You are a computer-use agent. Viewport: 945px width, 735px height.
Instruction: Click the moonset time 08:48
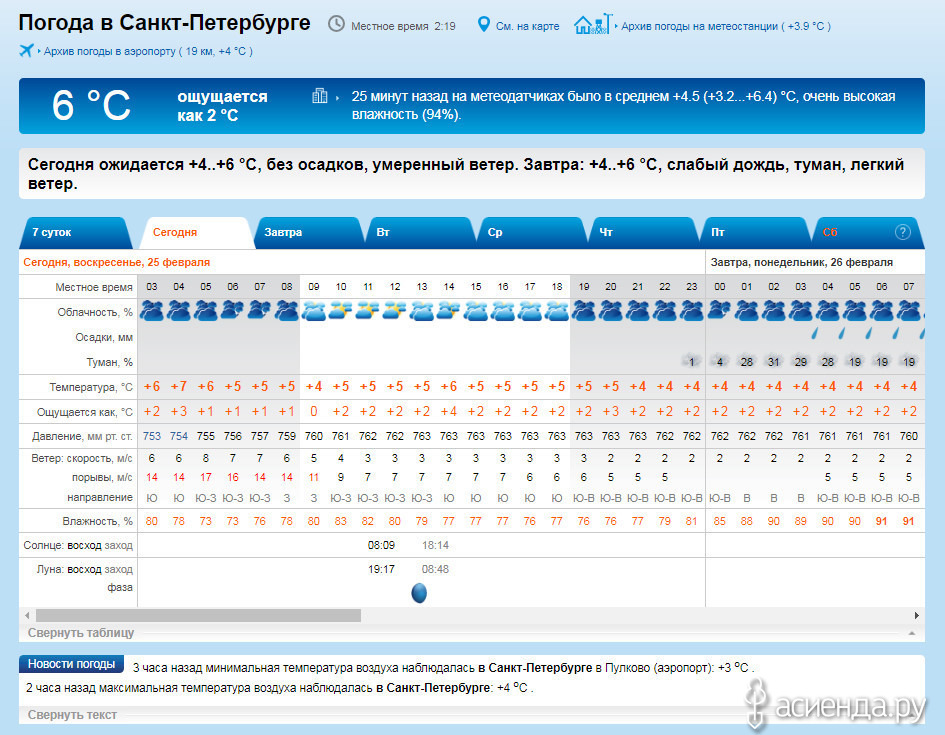point(435,569)
